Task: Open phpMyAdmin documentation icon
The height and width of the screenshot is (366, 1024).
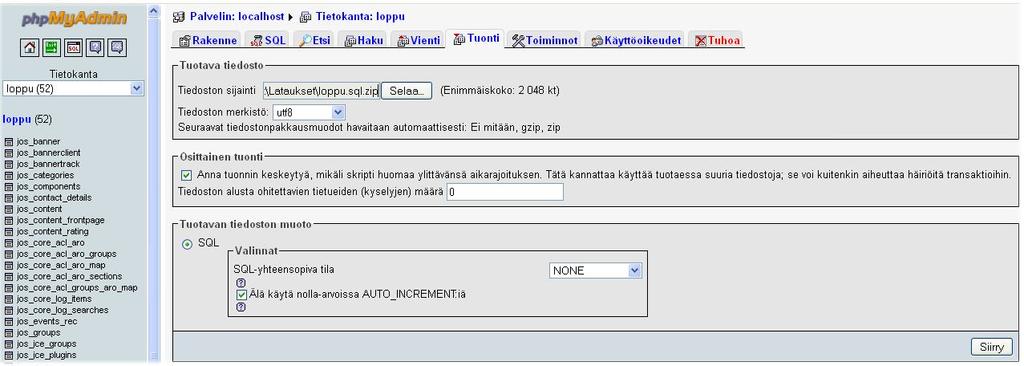Action: [x=95, y=48]
